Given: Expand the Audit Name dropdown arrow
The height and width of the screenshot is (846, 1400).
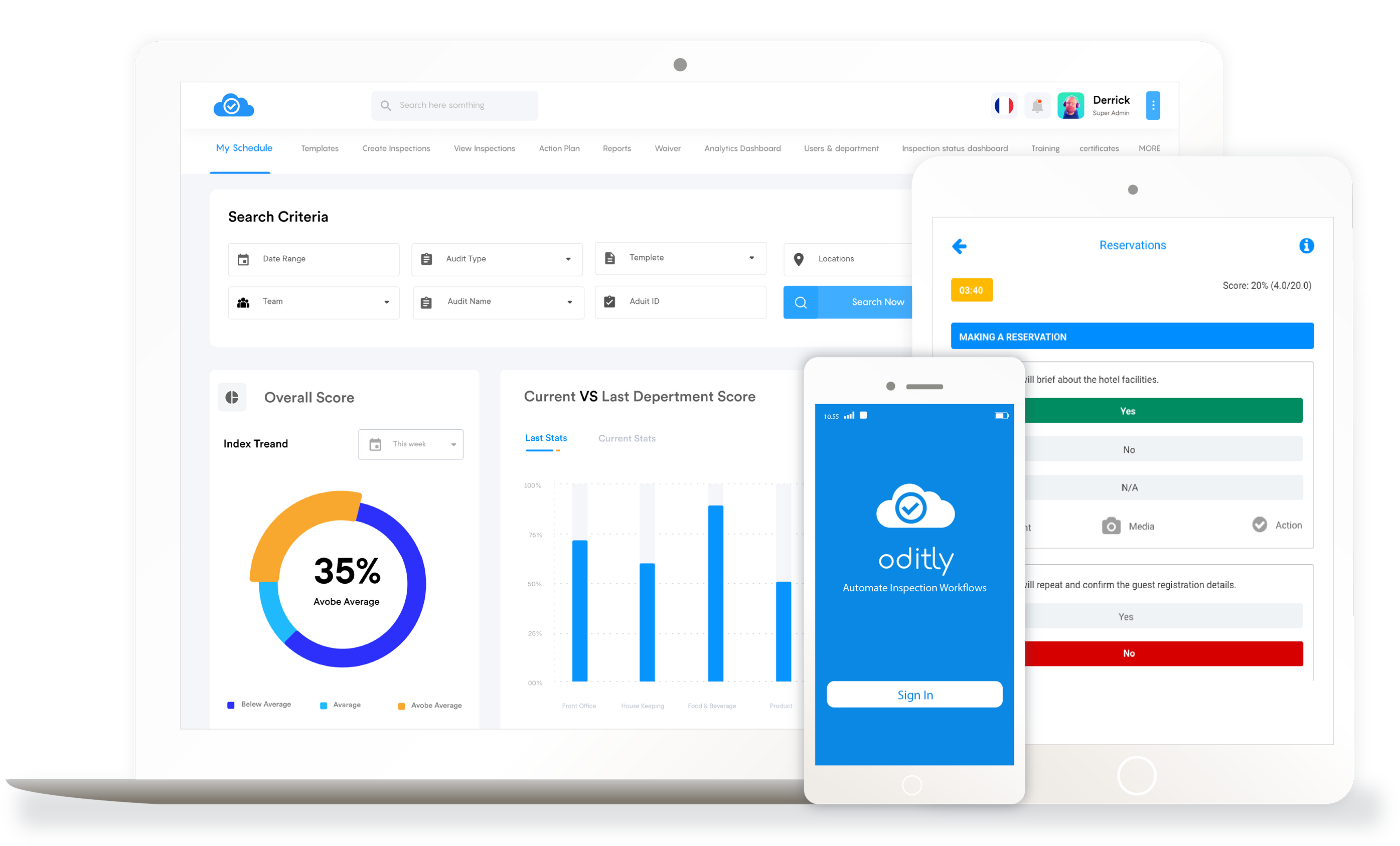Looking at the screenshot, I should (x=569, y=302).
